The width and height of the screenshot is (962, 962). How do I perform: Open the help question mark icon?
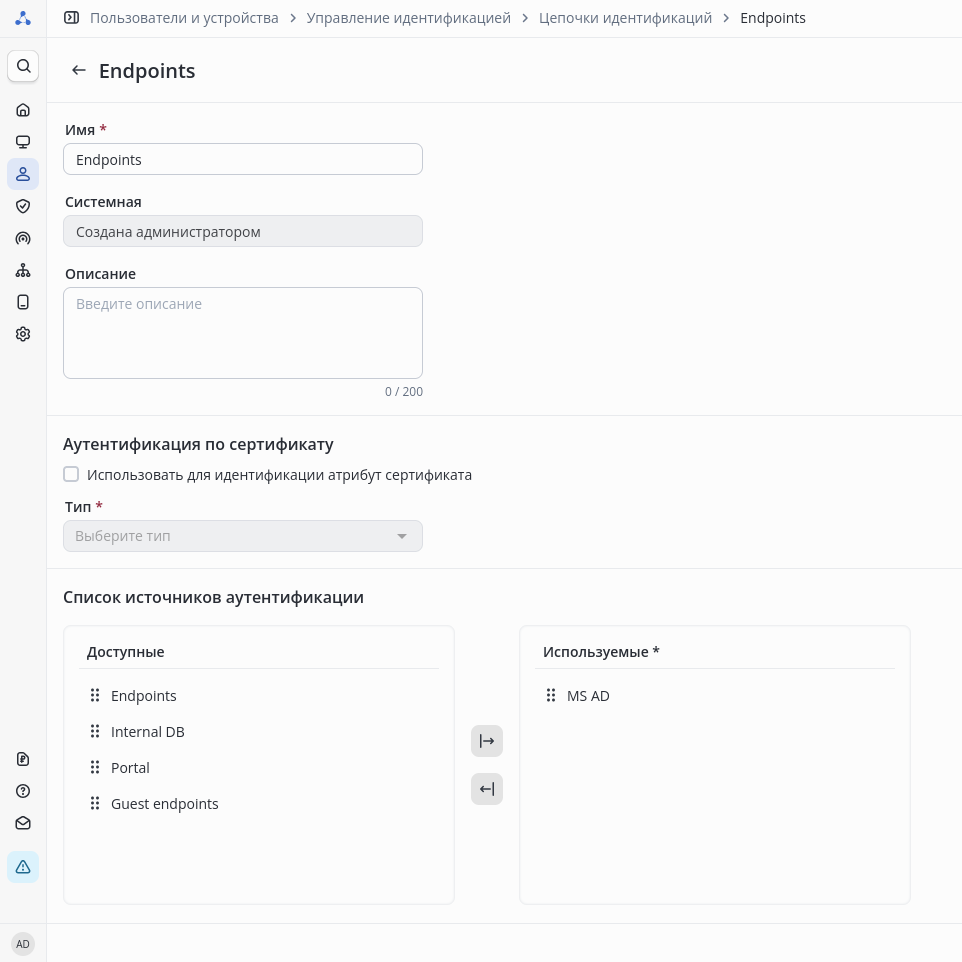(x=23, y=791)
